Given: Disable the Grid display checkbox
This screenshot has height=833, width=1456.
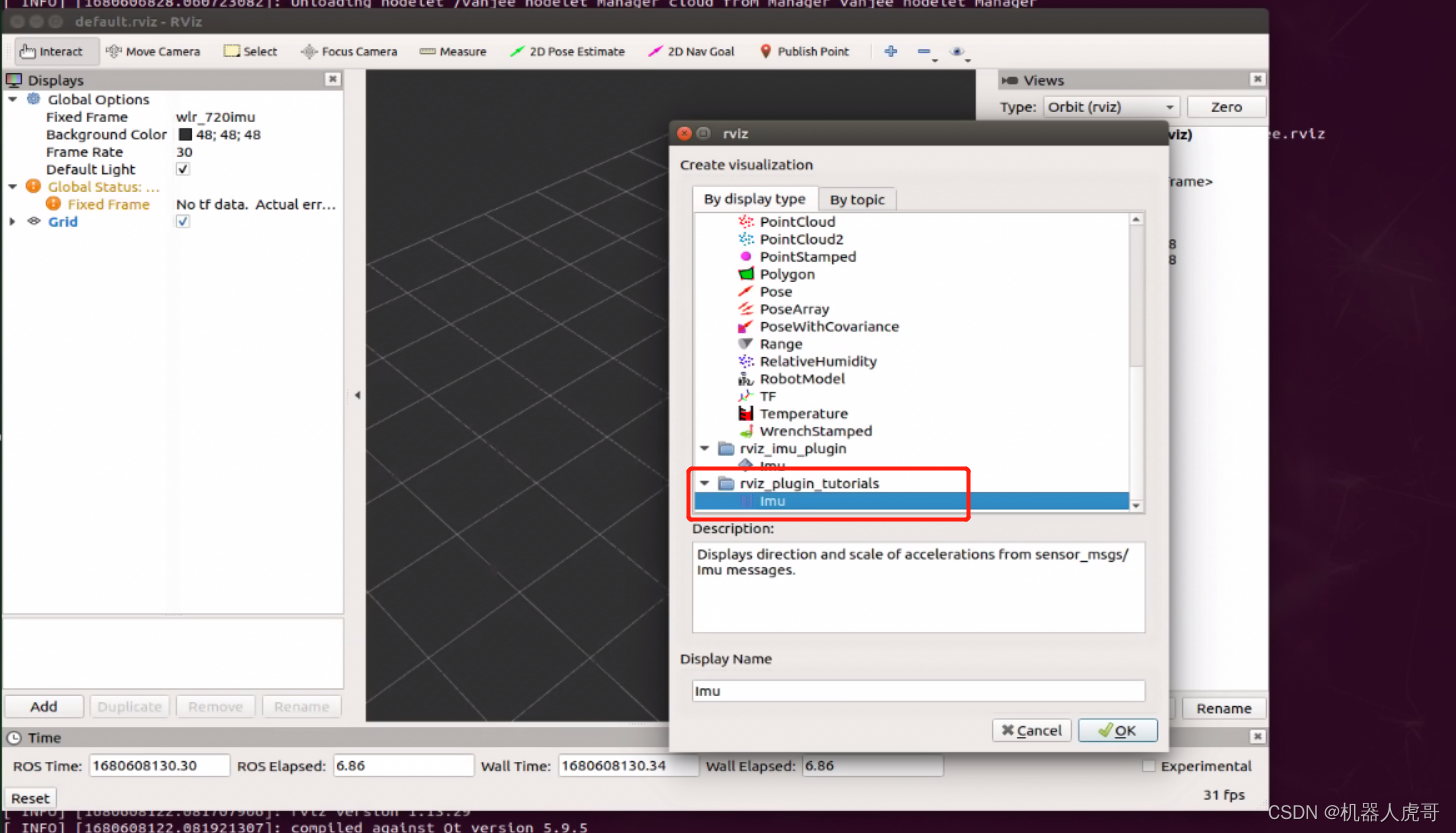Looking at the screenshot, I should [182, 222].
